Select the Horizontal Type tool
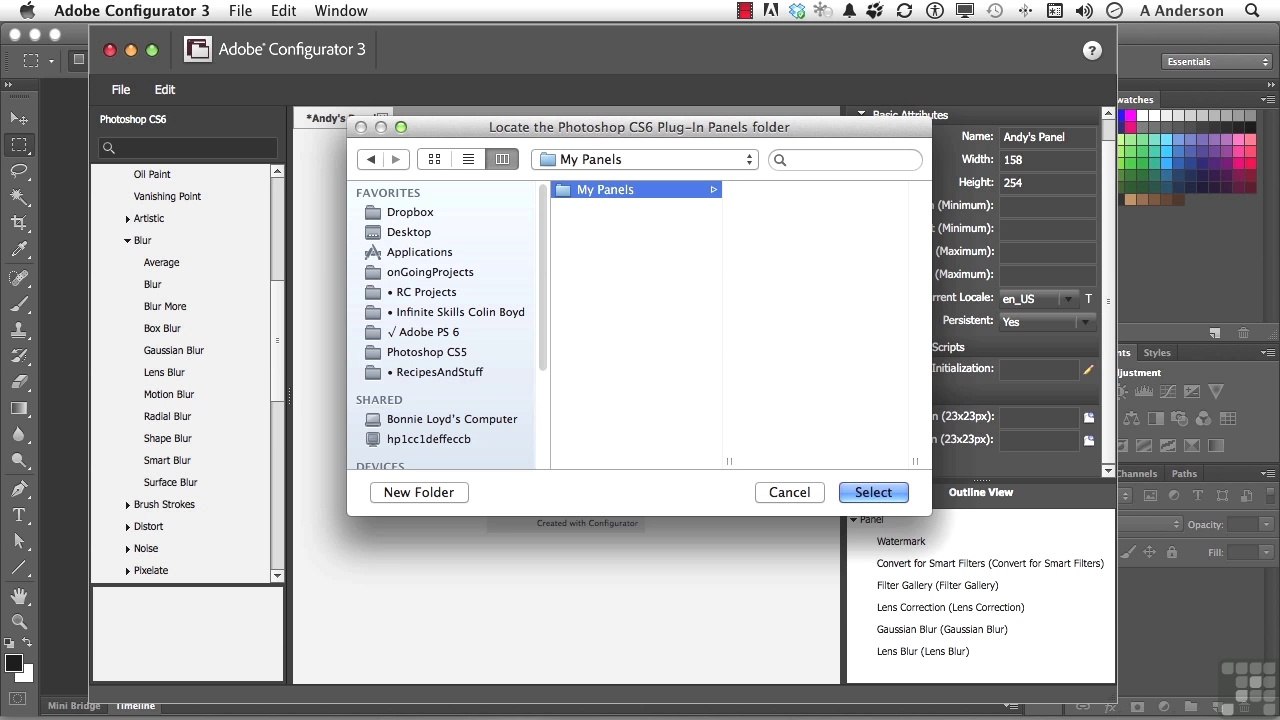This screenshot has width=1280, height=720. pos(19,515)
